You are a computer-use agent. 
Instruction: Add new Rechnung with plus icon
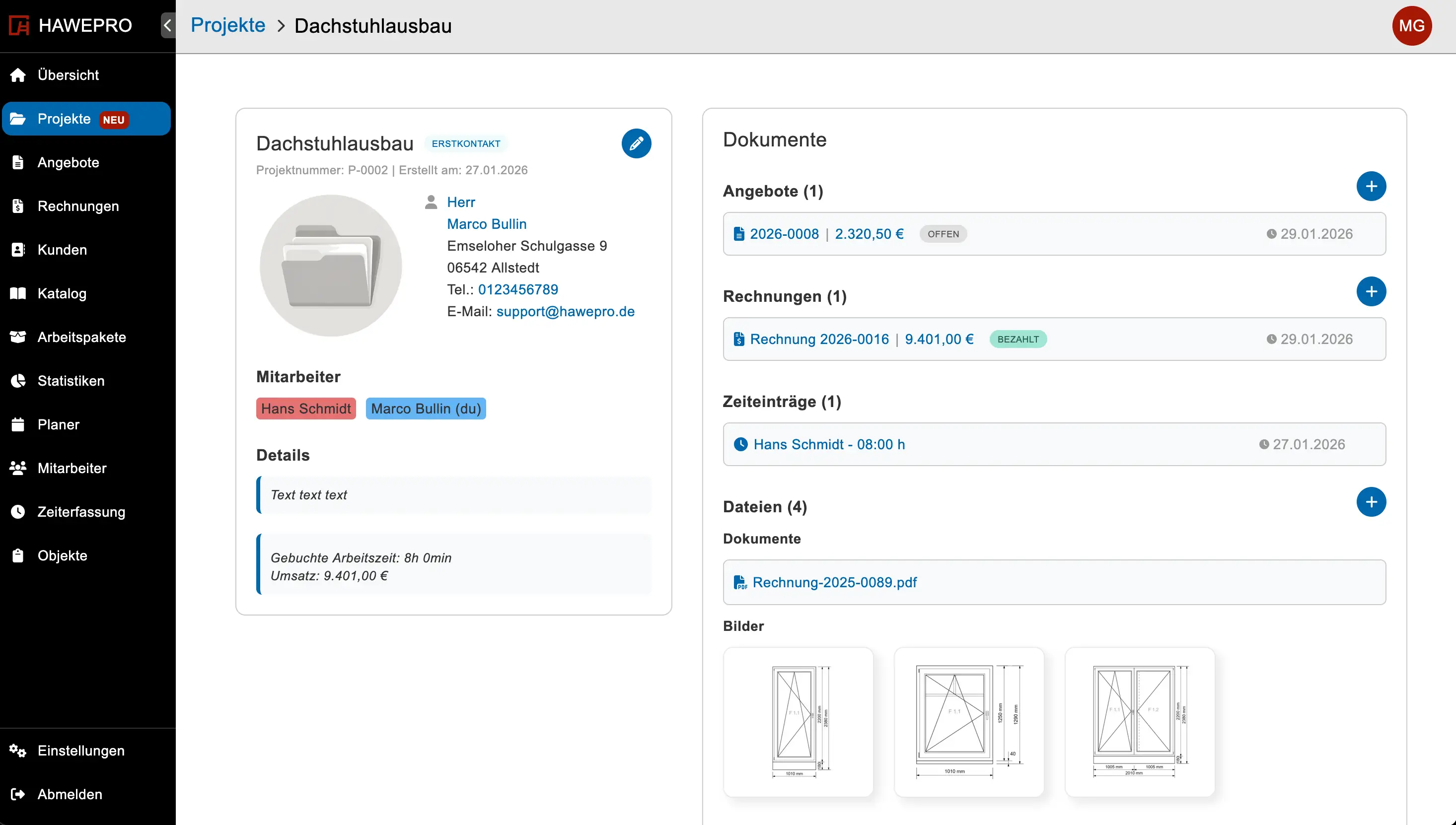1371,292
